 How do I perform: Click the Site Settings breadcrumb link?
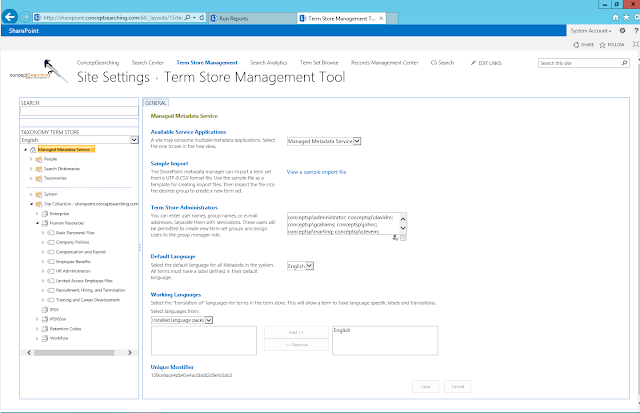113,77
